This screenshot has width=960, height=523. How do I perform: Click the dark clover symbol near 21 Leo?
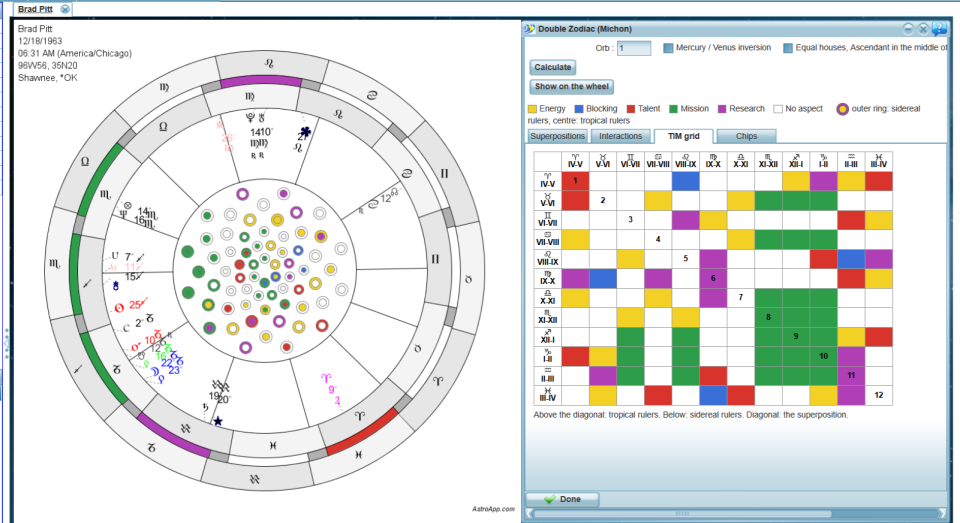pos(305,132)
